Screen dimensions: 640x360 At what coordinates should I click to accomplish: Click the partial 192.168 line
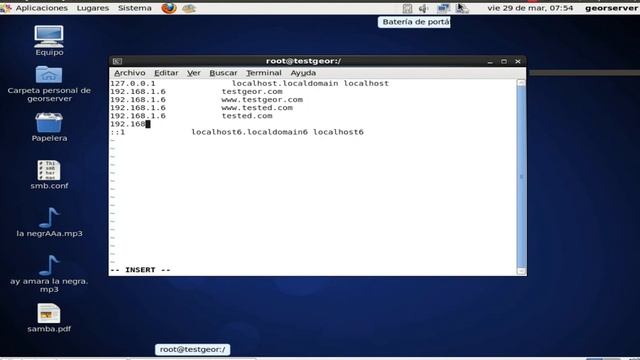[x=128, y=124]
